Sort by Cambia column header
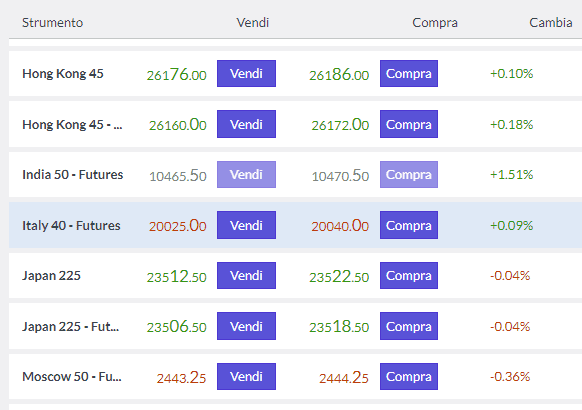 pos(550,23)
